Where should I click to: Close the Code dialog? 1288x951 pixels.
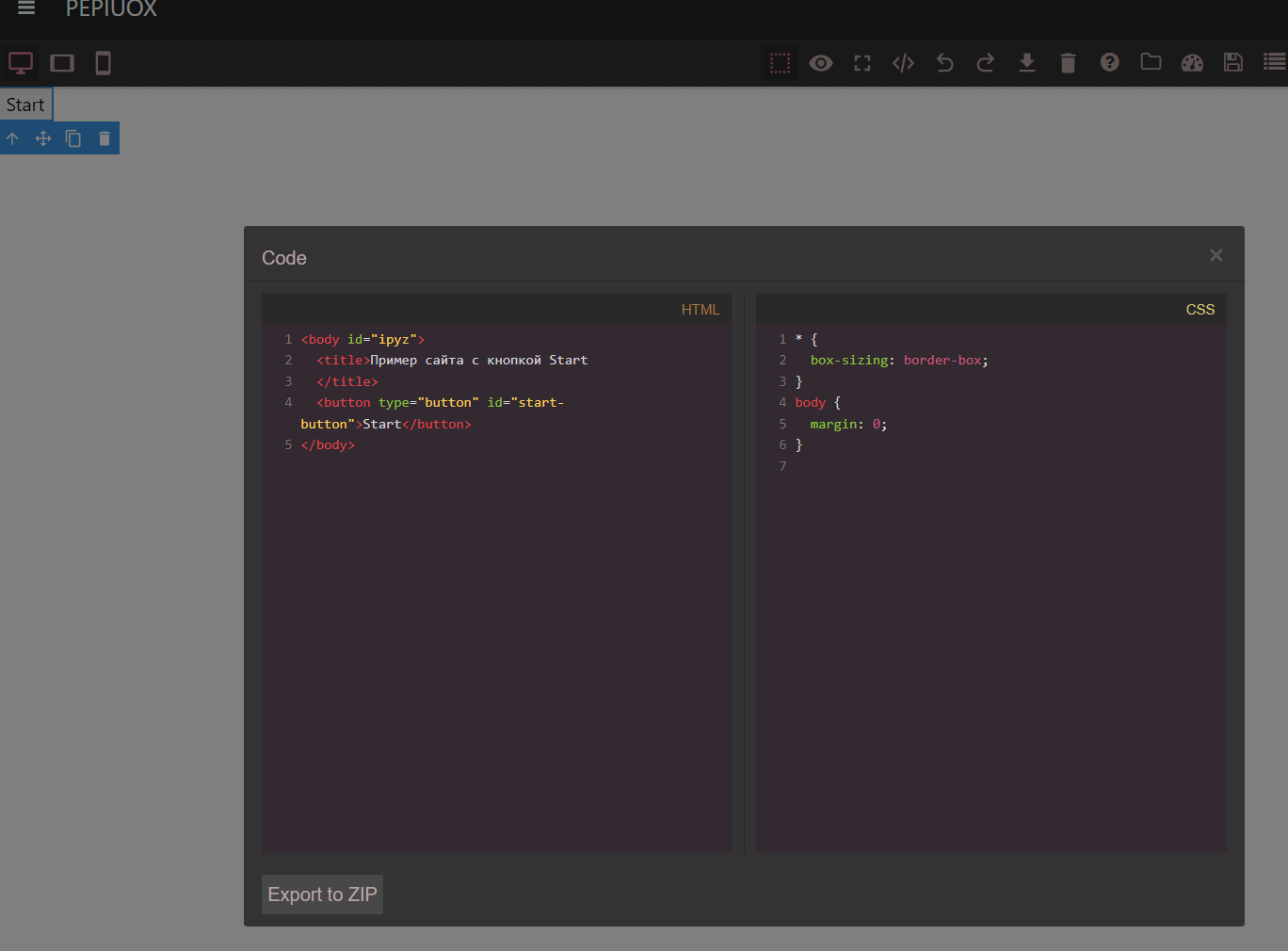[1216, 254]
